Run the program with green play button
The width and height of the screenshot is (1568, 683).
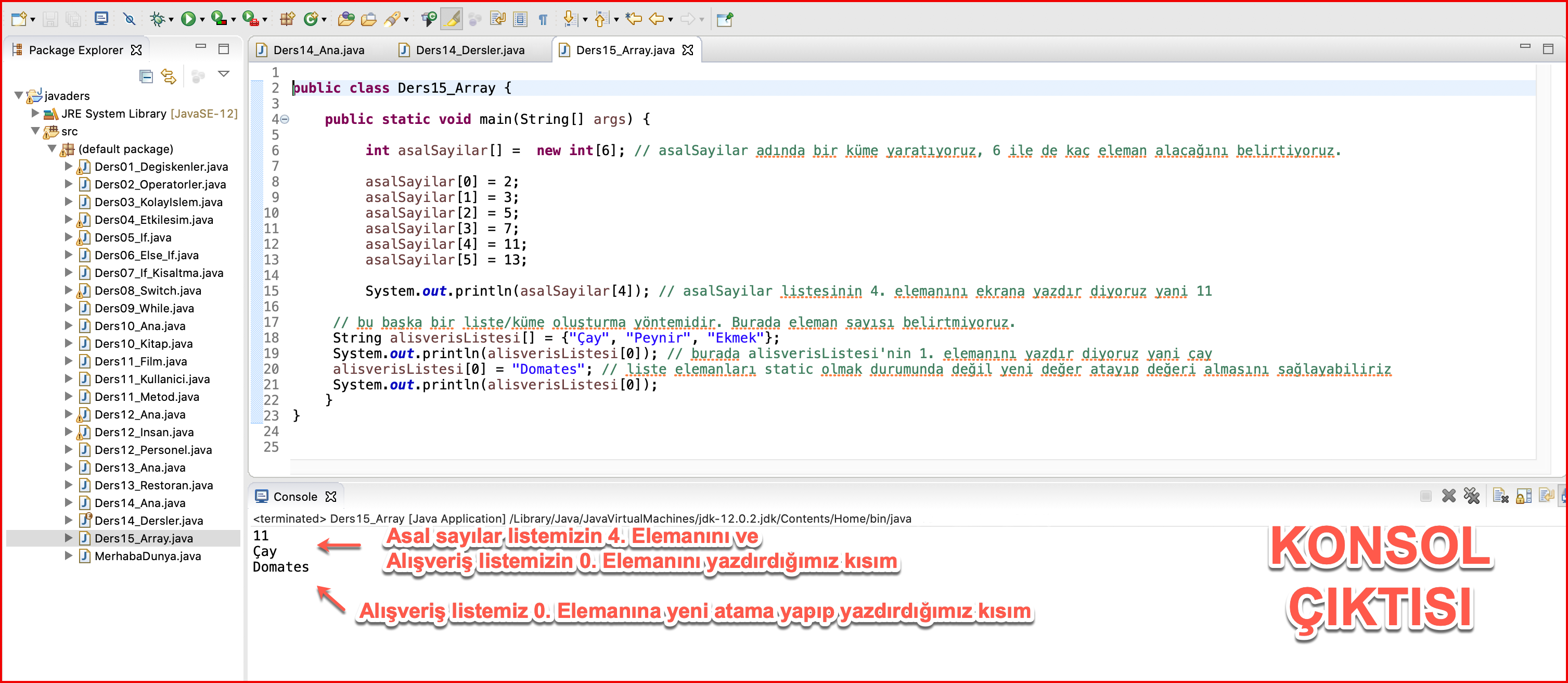188,19
